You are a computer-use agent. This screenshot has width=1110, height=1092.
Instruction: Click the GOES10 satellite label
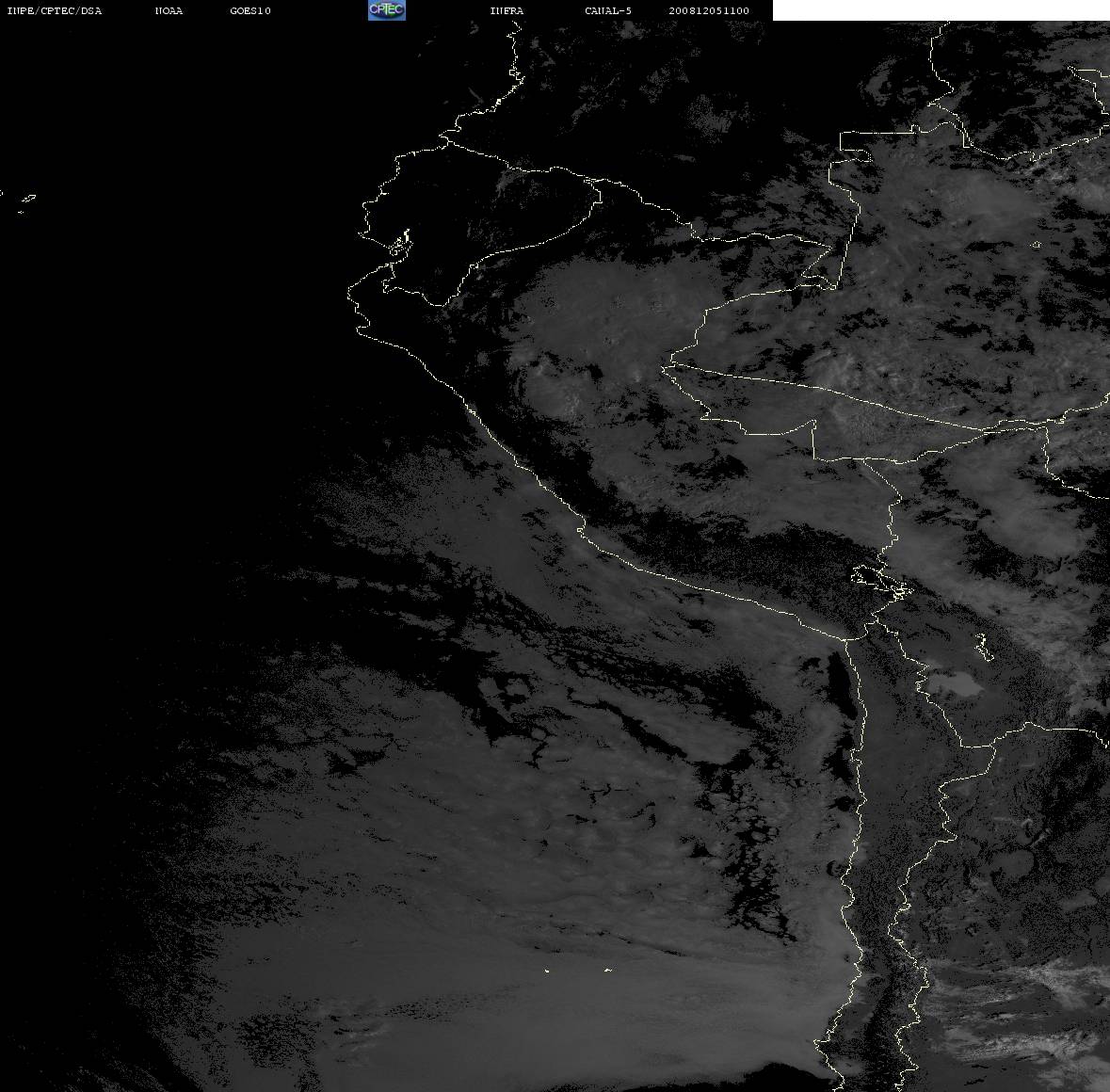pos(250,10)
